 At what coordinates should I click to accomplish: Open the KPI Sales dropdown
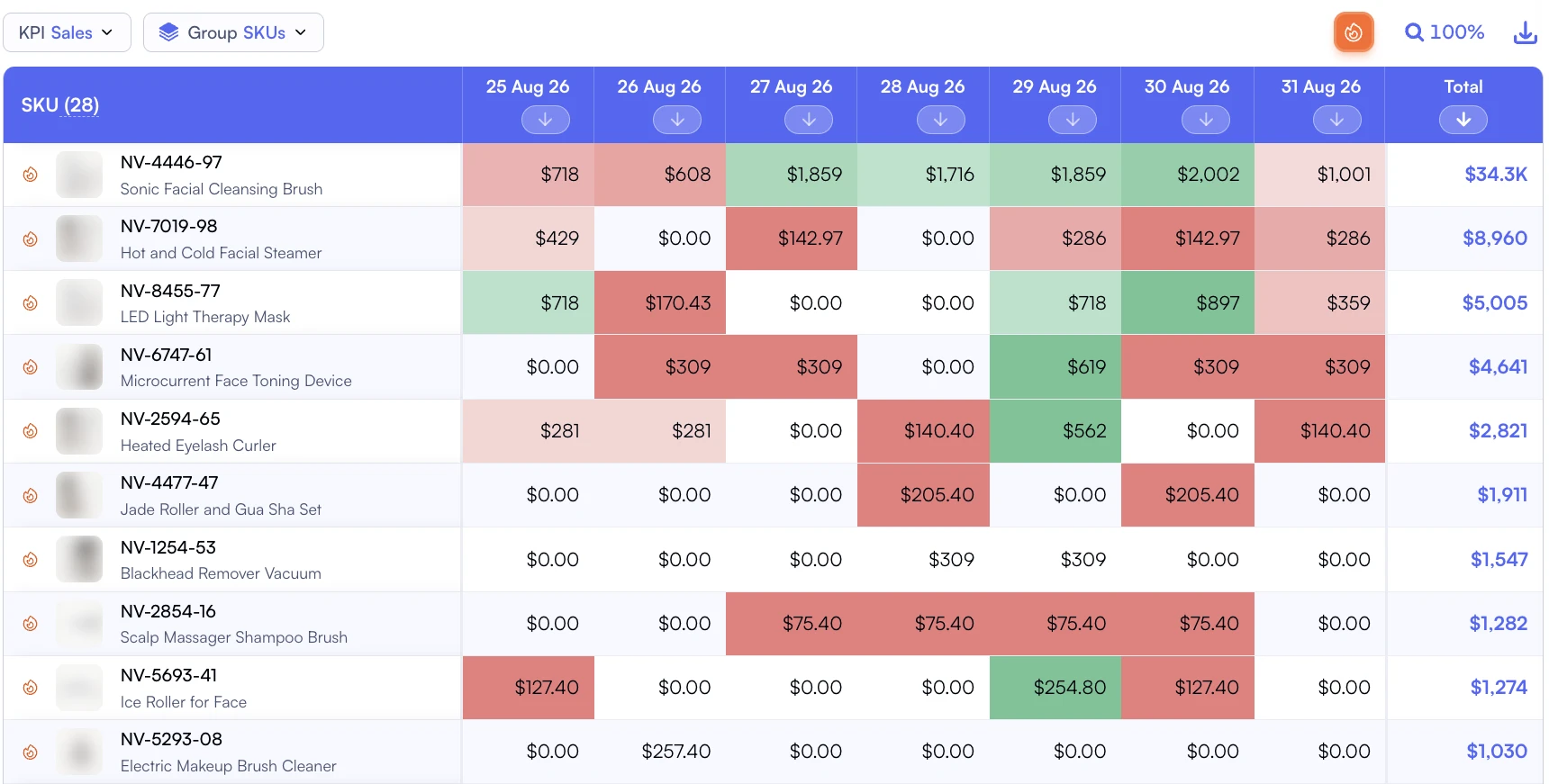pos(67,32)
